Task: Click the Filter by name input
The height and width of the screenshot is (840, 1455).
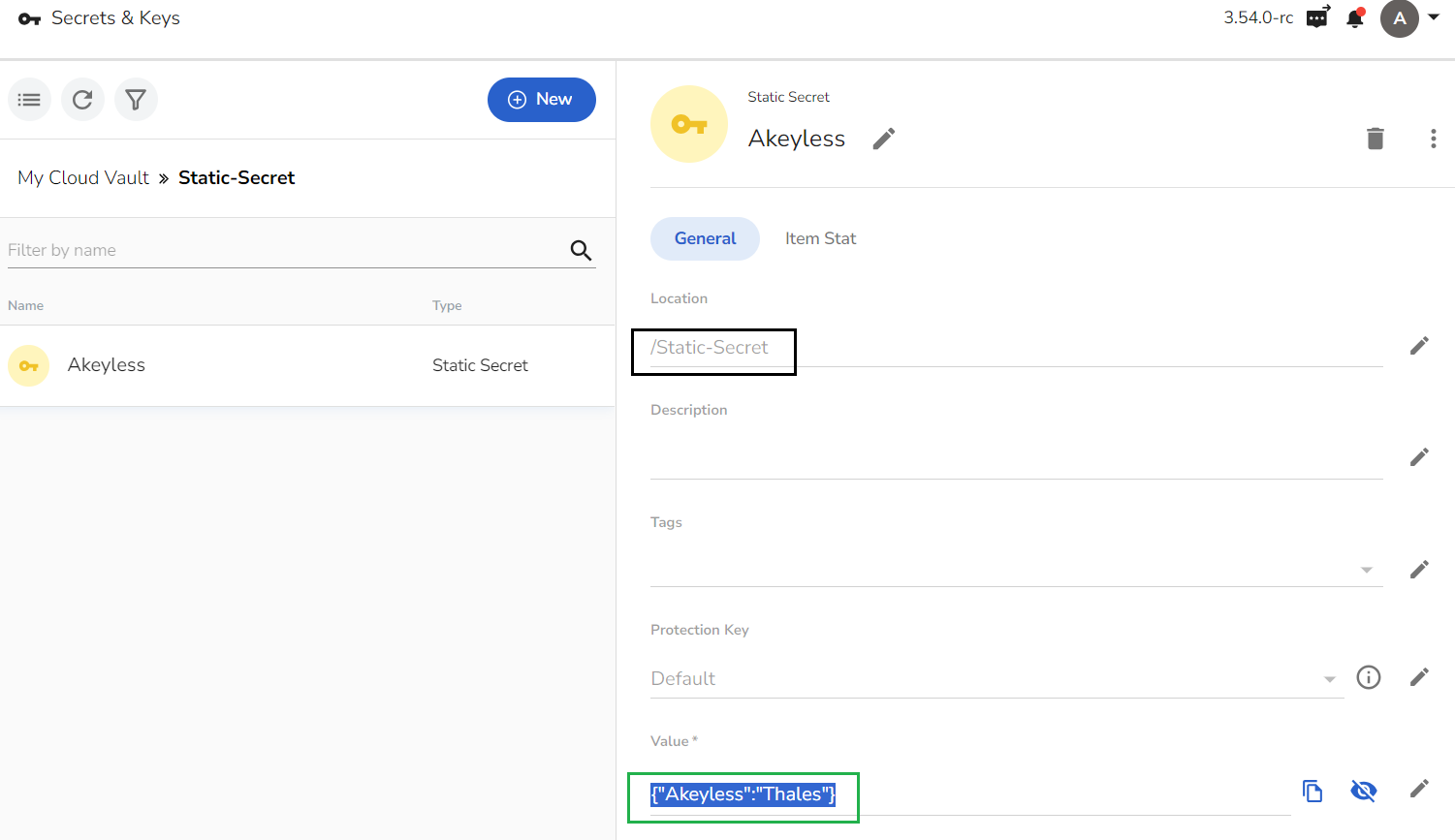Action: coord(242,249)
